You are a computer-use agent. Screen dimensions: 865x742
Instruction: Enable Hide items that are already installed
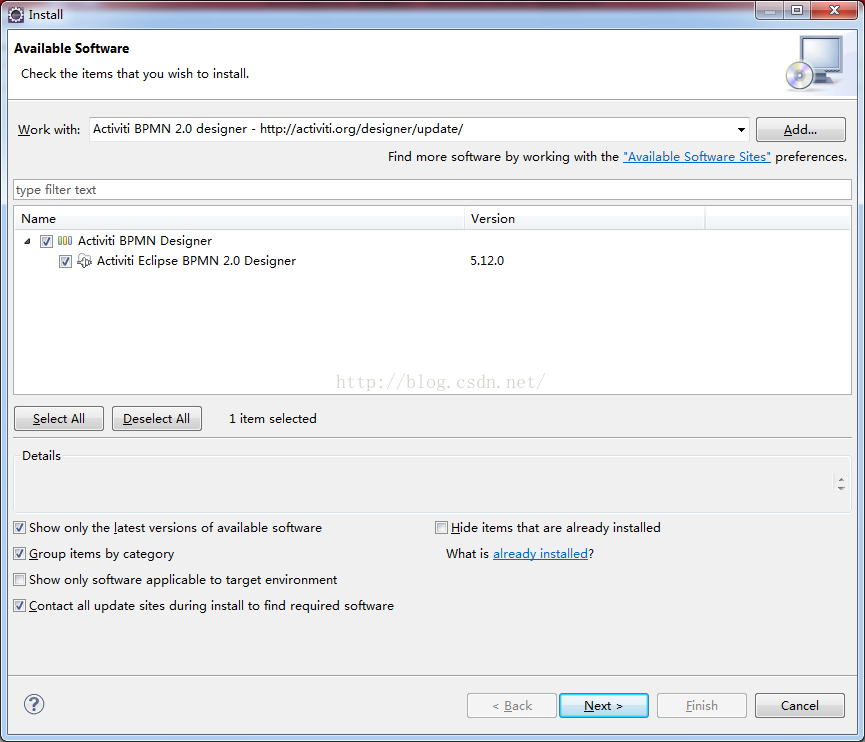pyautogui.click(x=441, y=528)
